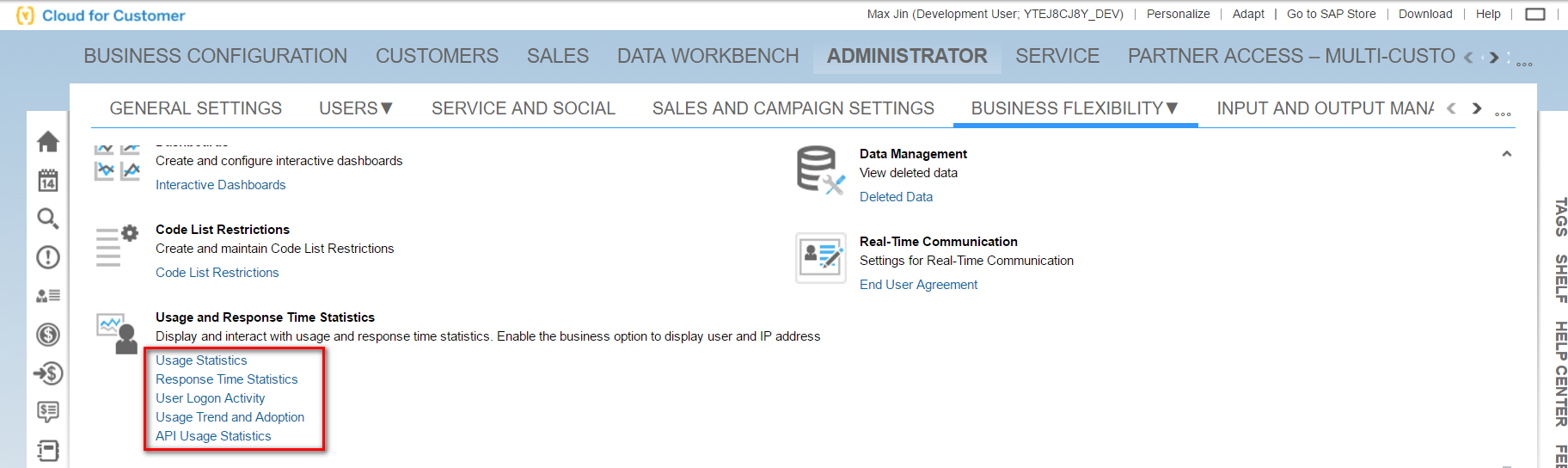Open the dollar speech-bubble sidebar icon
Screen dimensions: 1568x468
tap(48, 412)
